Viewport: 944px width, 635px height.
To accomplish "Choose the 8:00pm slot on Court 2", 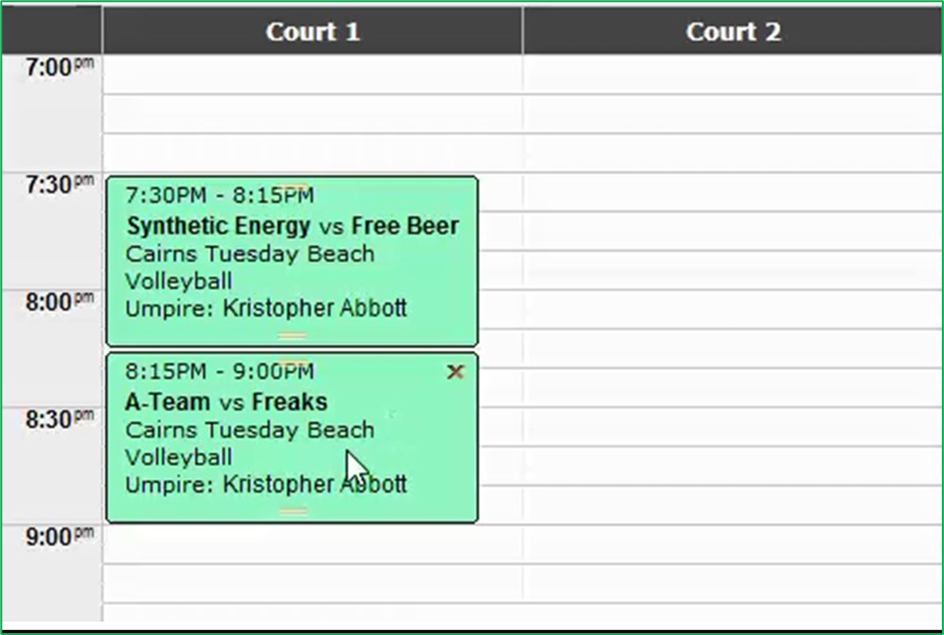I will tap(733, 309).
